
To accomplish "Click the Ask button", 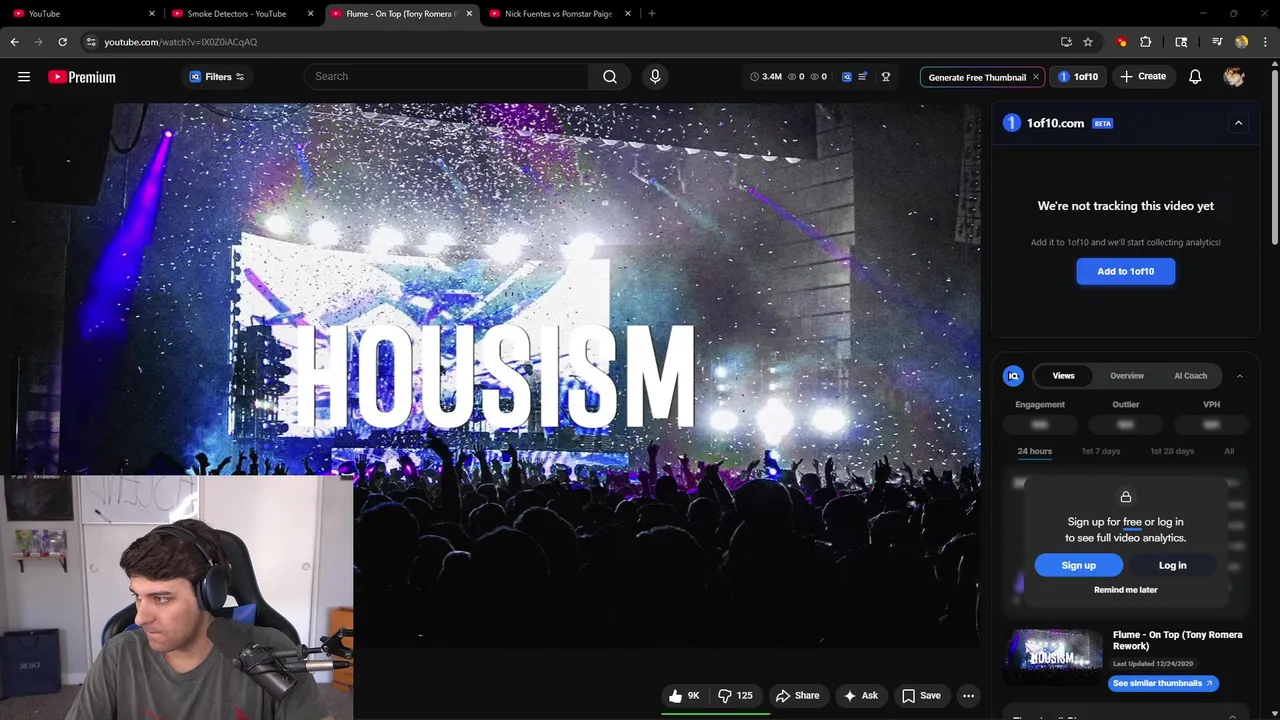I will (860, 696).
